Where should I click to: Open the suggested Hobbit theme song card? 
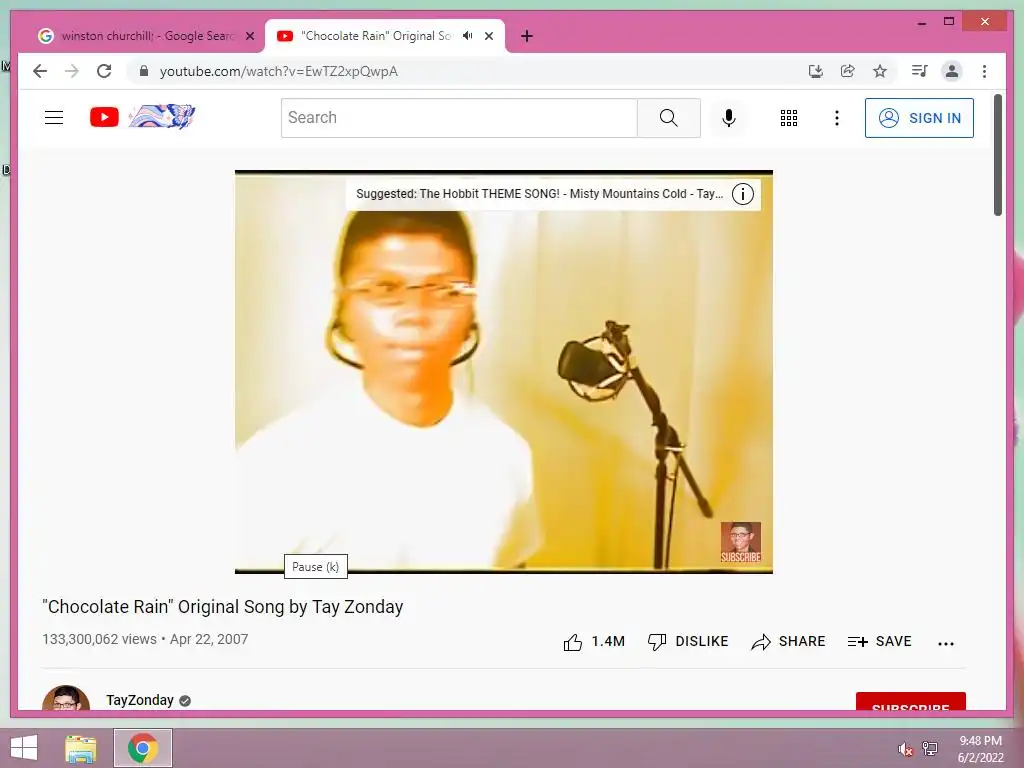point(539,194)
